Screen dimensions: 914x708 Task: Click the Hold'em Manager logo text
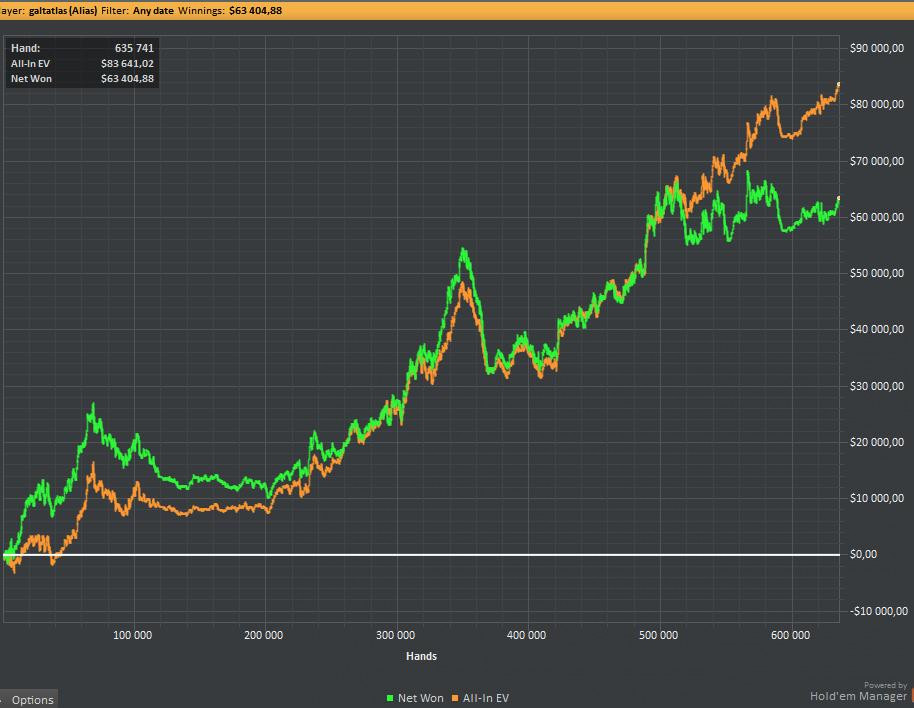point(858,696)
